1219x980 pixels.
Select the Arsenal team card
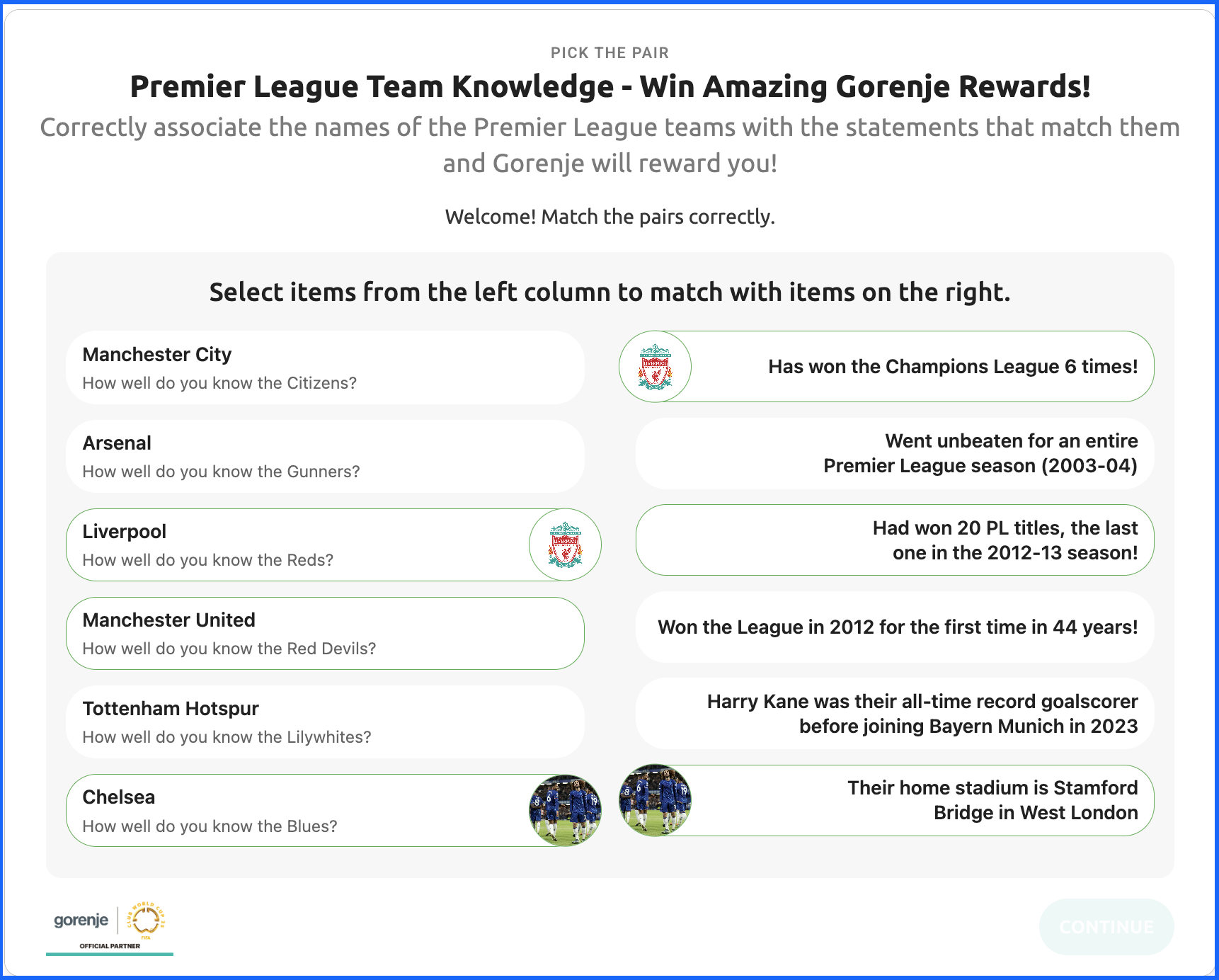tap(325, 456)
